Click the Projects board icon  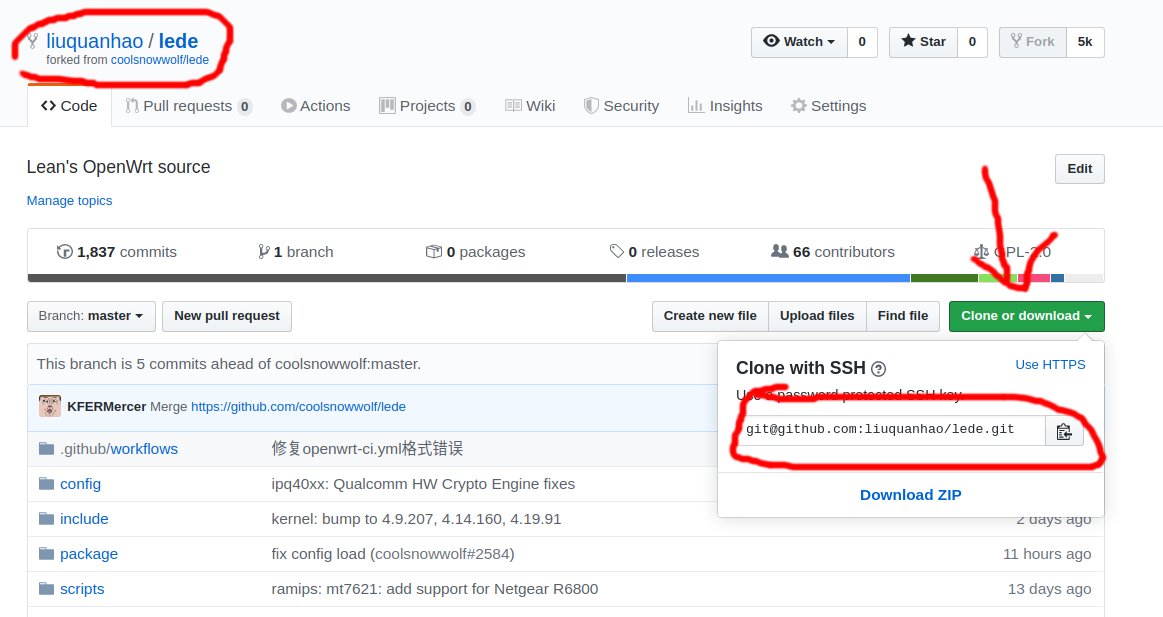pyautogui.click(x=387, y=106)
